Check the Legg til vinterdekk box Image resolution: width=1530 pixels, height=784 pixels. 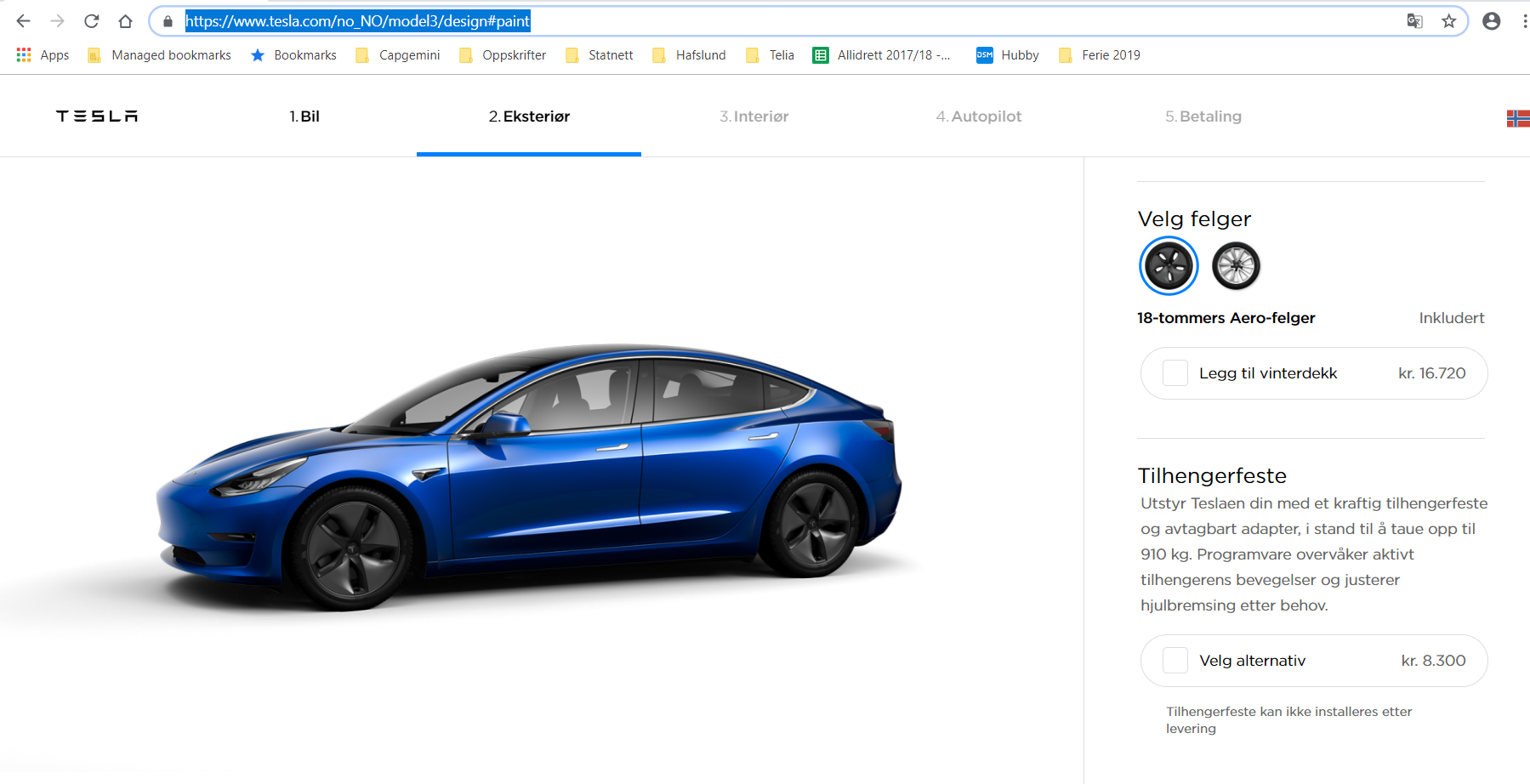click(1175, 373)
